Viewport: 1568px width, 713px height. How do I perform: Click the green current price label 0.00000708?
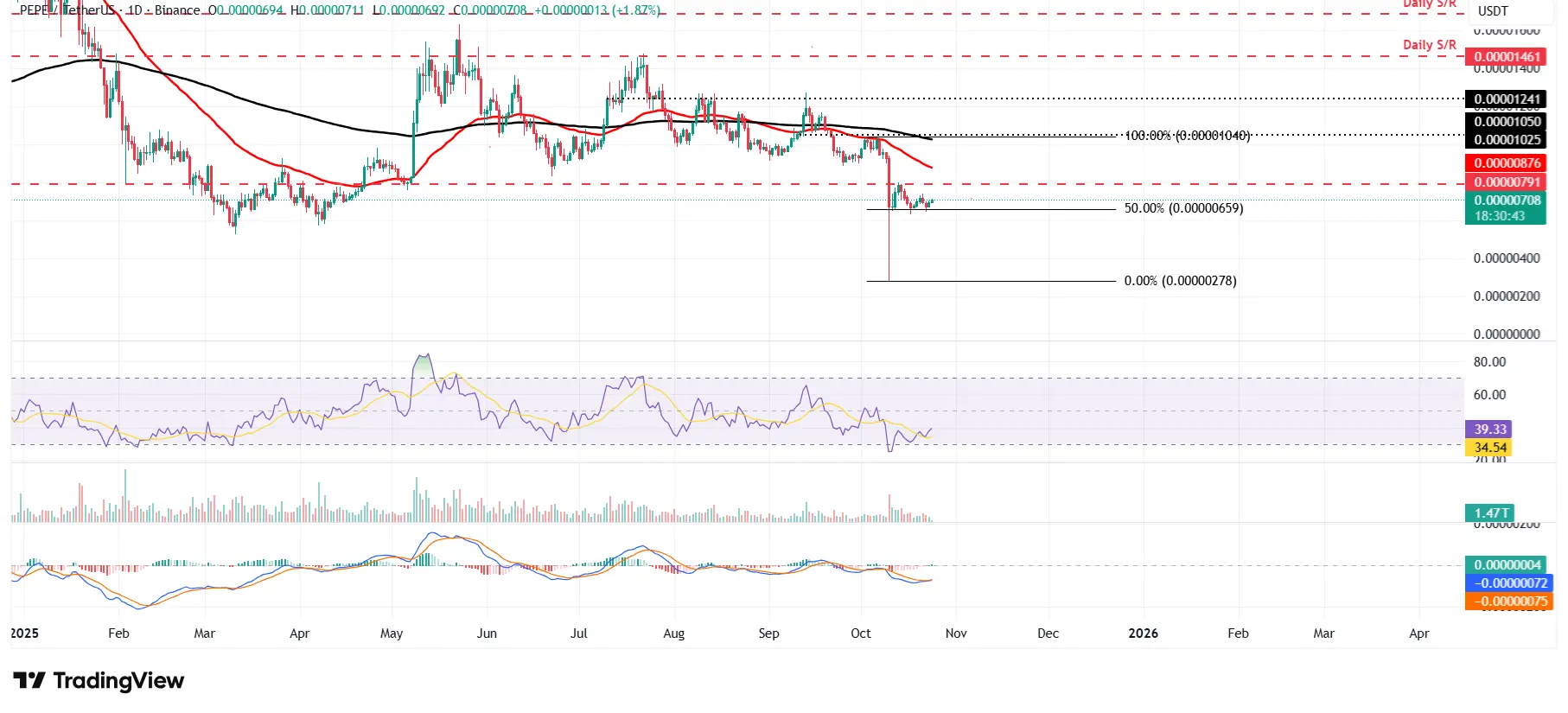pyautogui.click(x=1505, y=201)
